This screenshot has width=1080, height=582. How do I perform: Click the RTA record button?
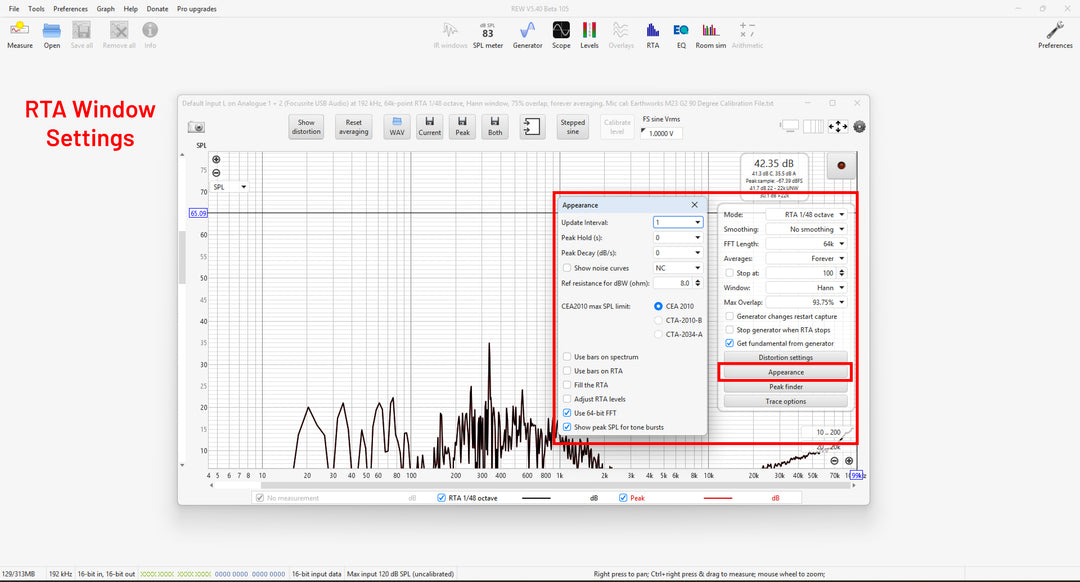click(841, 166)
